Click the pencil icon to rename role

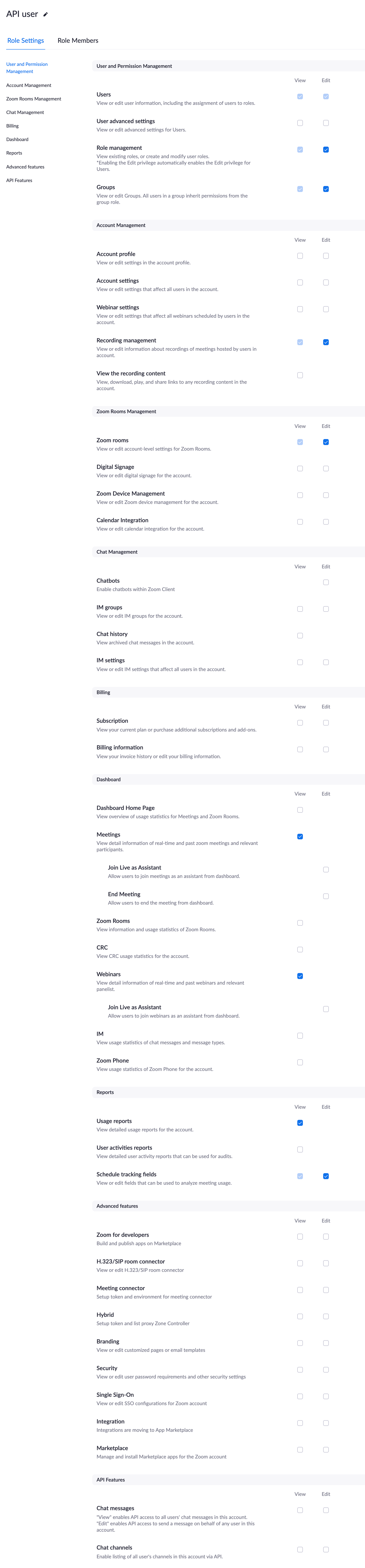(46, 14)
